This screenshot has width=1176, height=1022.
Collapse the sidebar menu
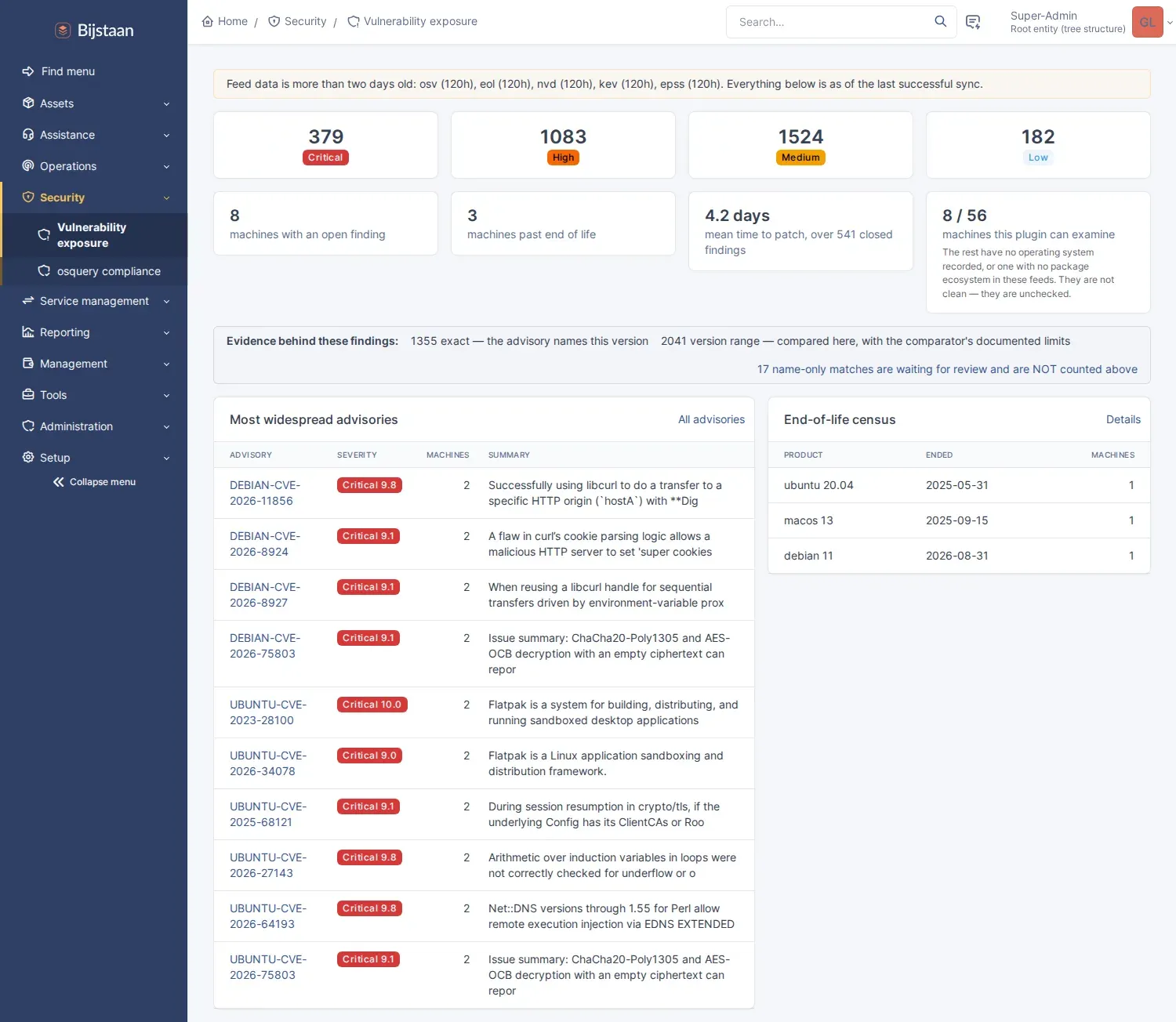(x=94, y=482)
